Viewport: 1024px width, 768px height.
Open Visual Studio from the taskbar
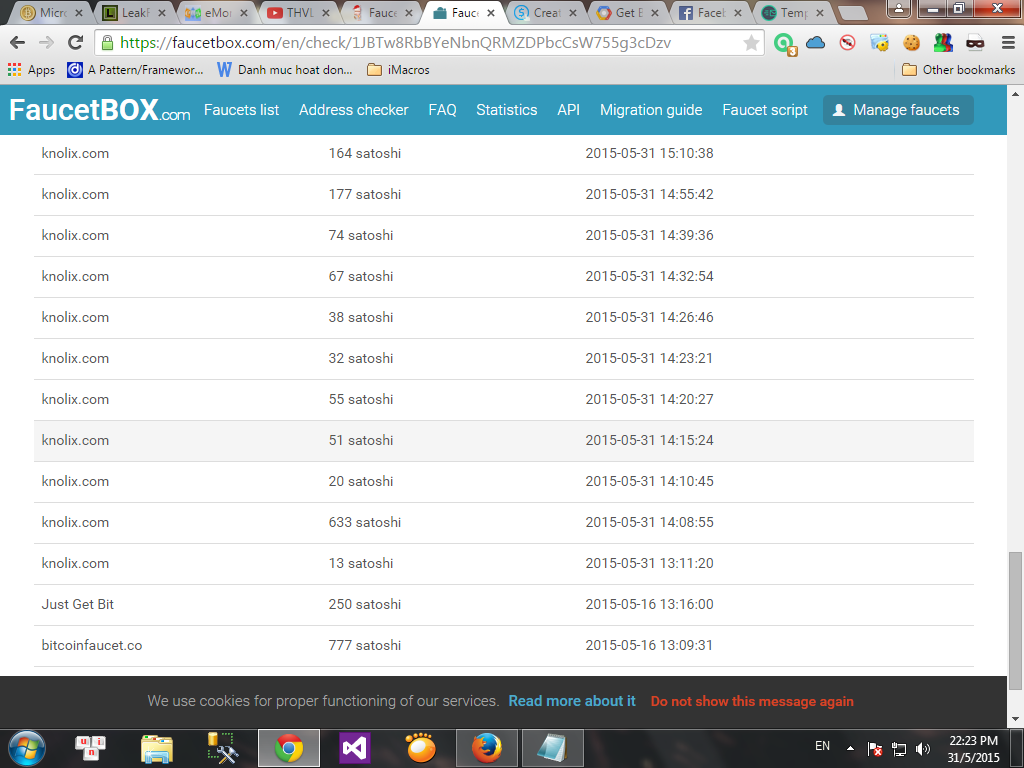355,748
